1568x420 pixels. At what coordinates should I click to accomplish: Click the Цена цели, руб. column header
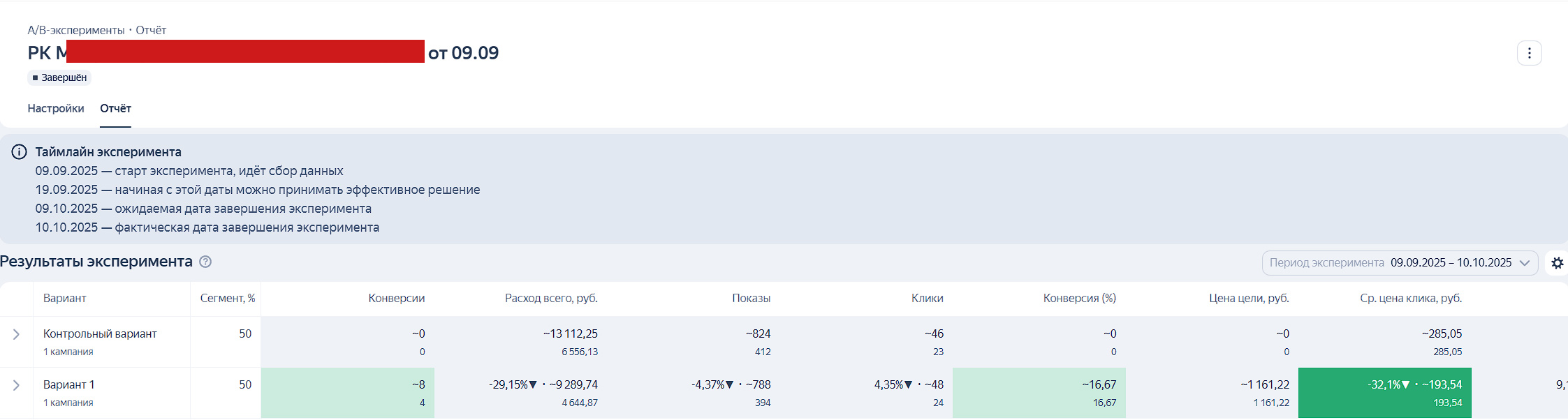pos(1249,298)
